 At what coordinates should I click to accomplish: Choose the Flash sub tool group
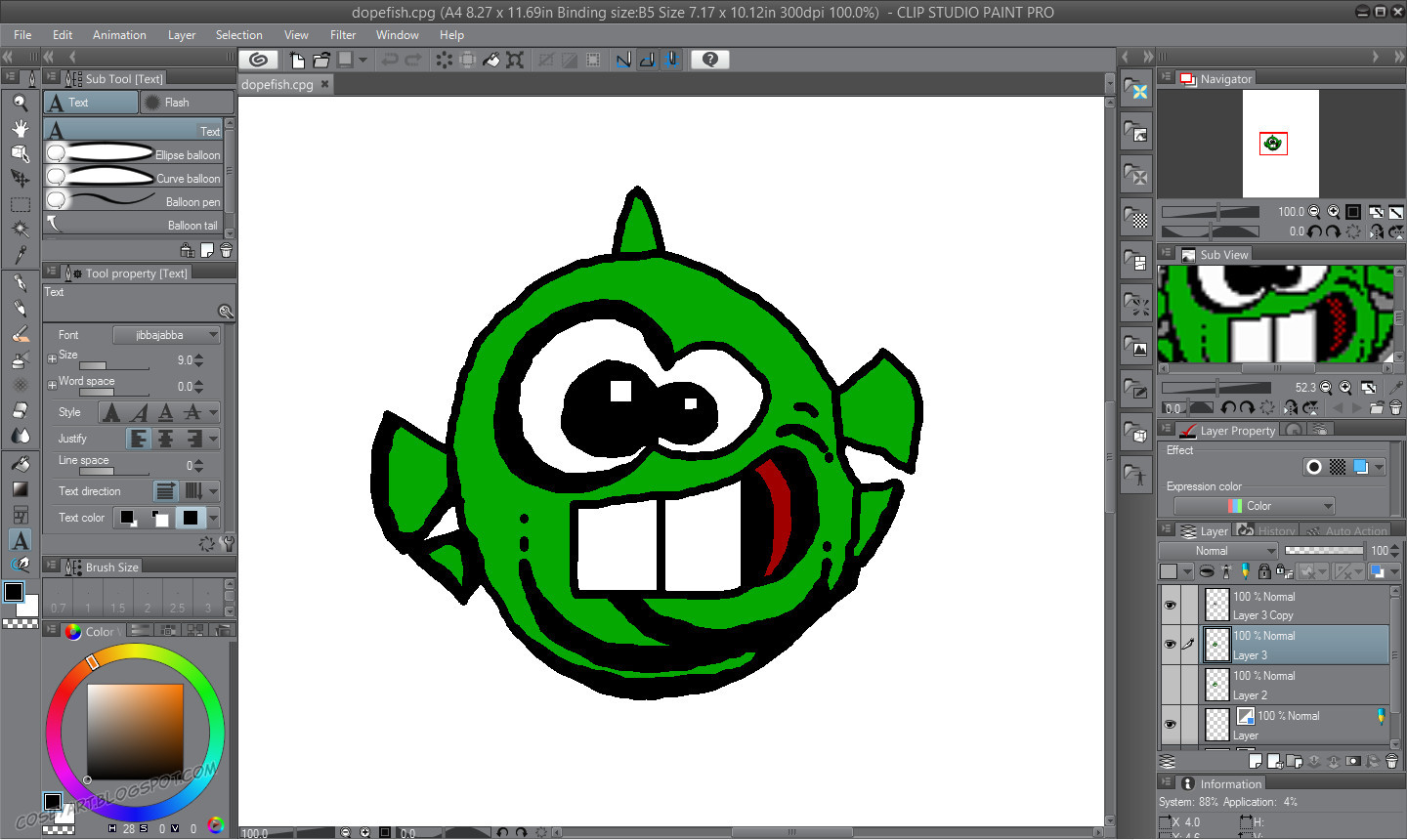coord(188,103)
